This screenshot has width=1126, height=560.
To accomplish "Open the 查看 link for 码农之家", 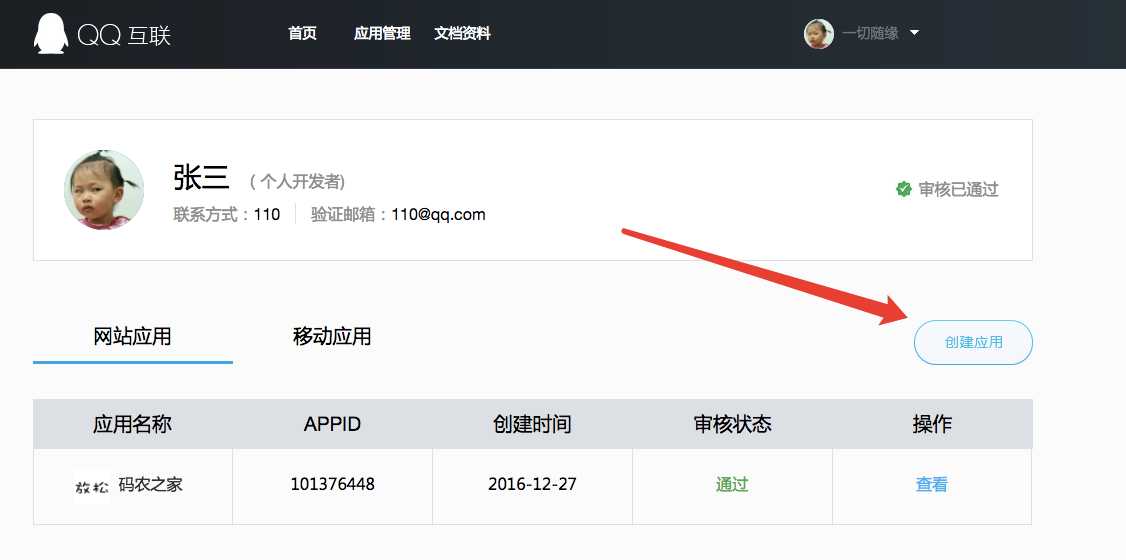I will [x=931, y=485].
